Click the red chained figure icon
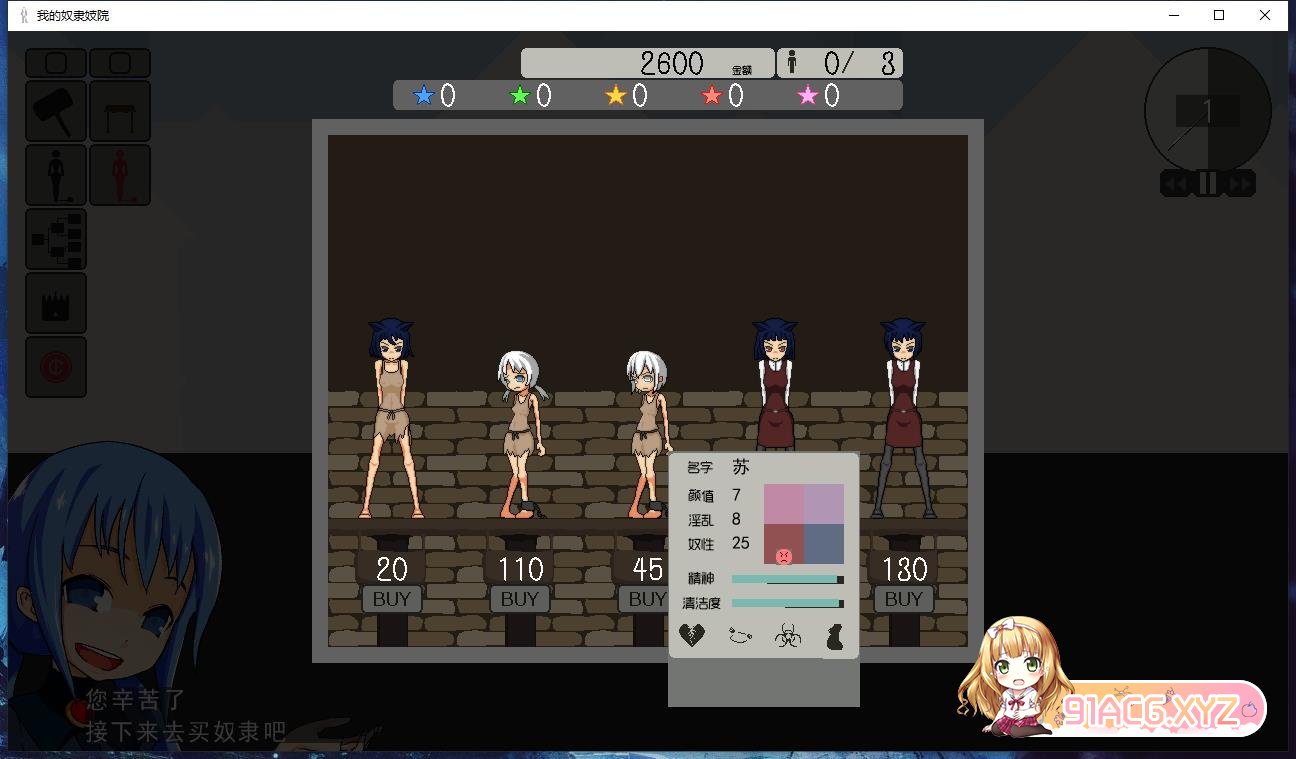 point(120,175)
